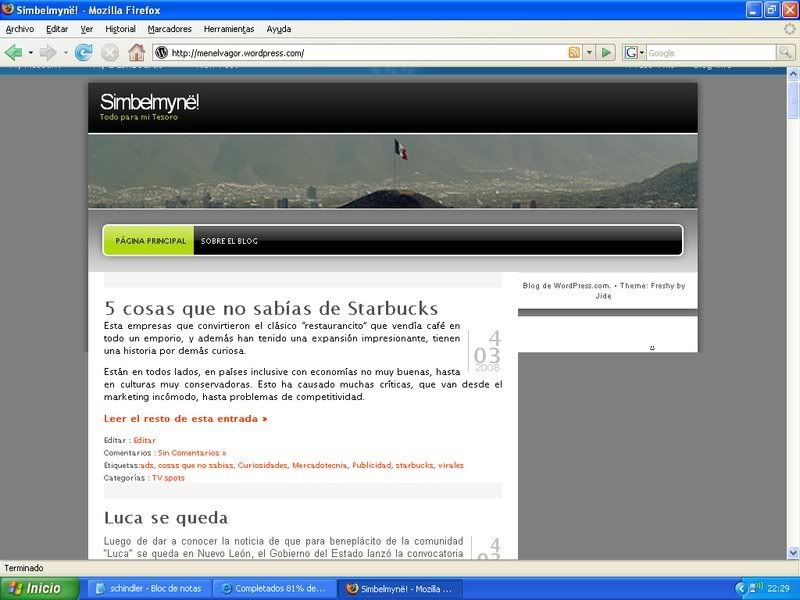Open the Back history dropdown arrow

coord(30,52)
